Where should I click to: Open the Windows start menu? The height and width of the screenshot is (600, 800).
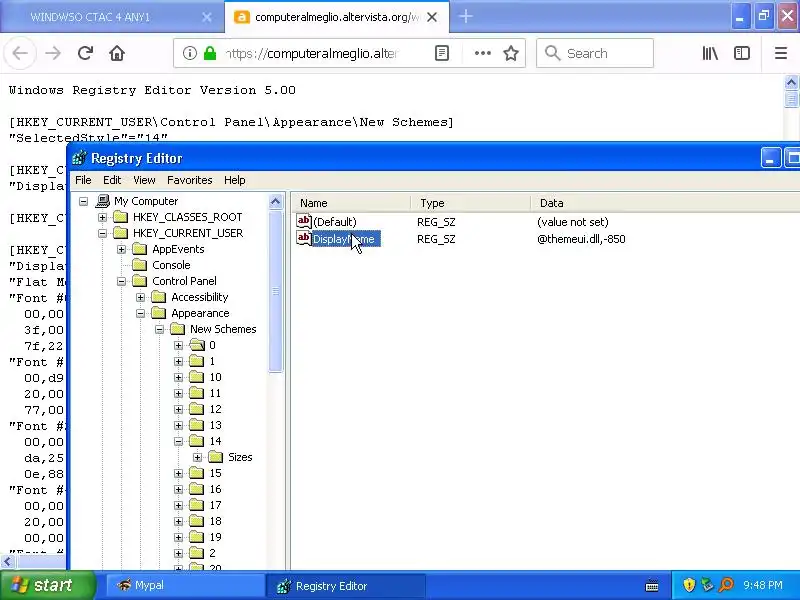(x=47, y=585)
